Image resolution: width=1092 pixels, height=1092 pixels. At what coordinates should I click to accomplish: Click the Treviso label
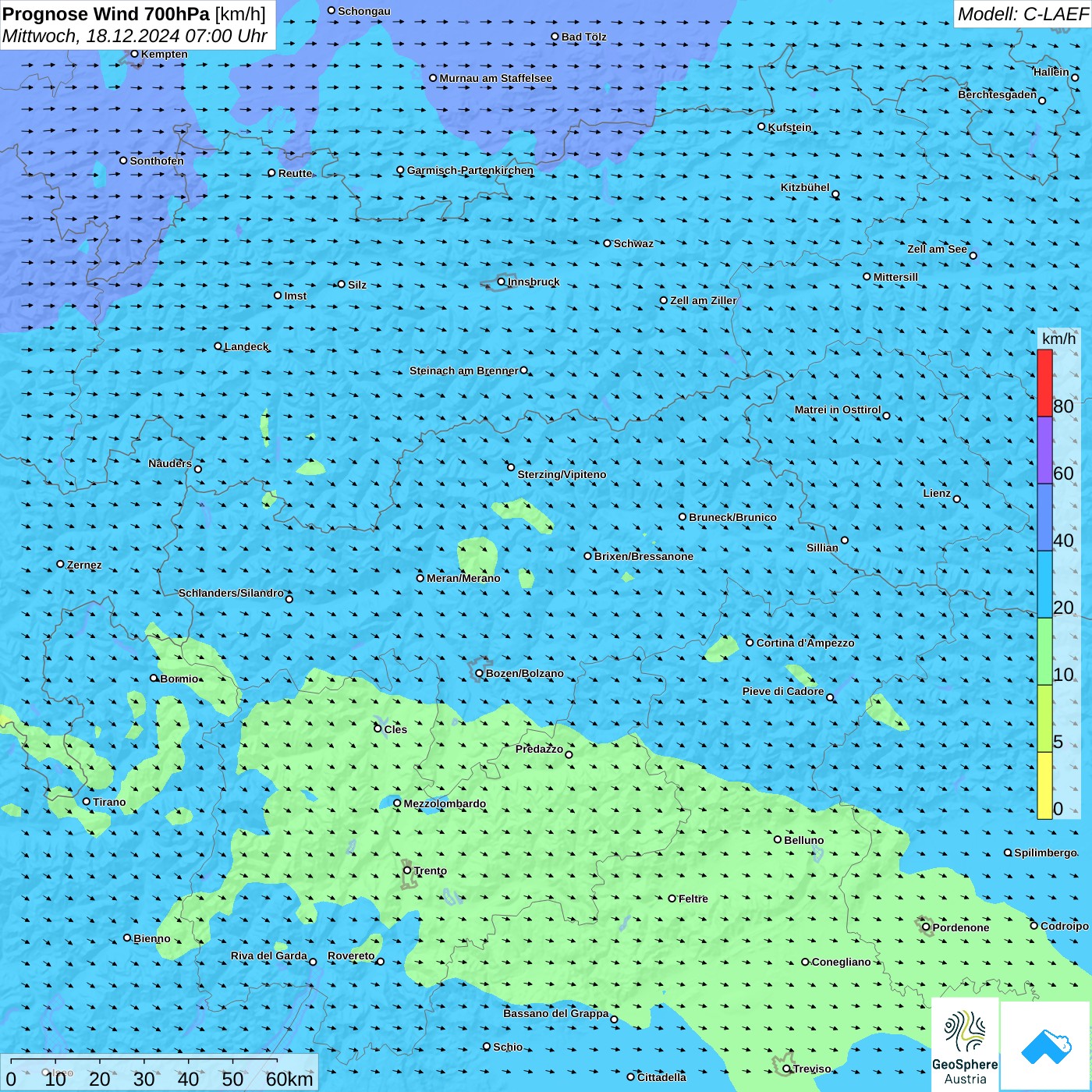[811, 1069]
